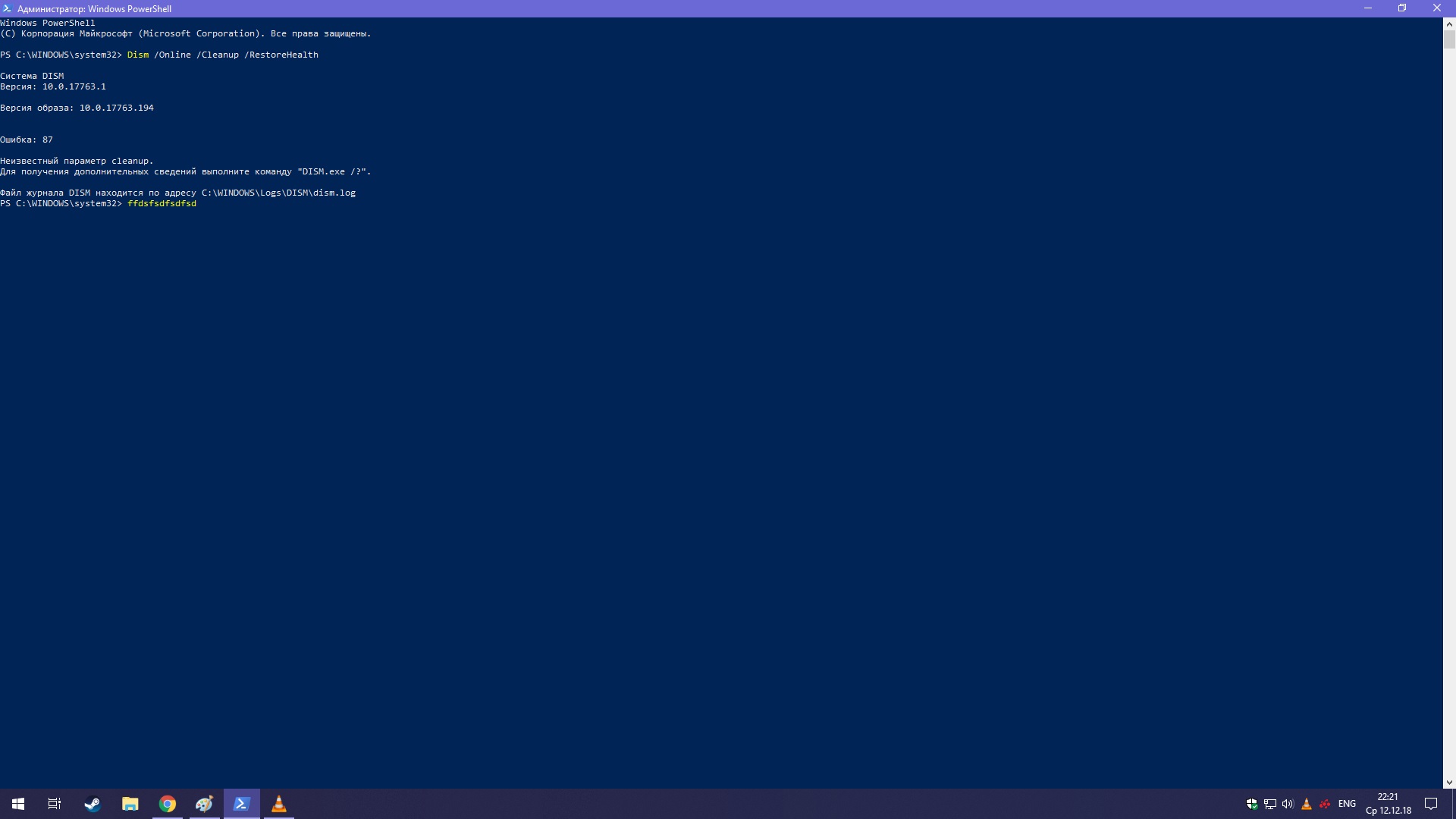Restore down the PowerShell window
Image resolution: width=1456 pixels, height=819 pixels.
1402,8
